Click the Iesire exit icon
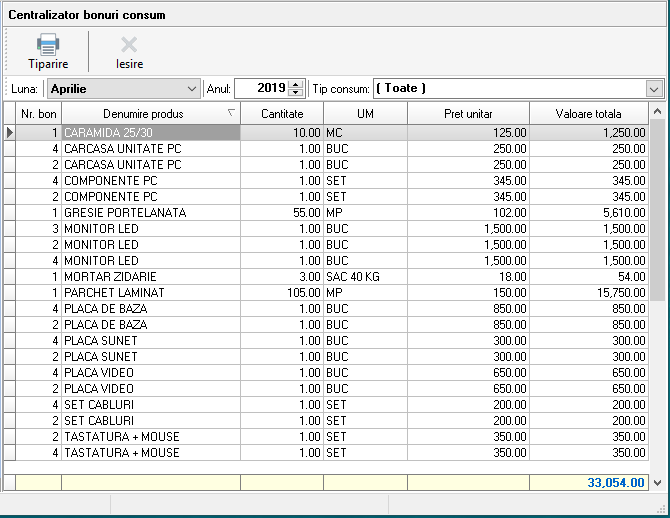The width and height of the screenshot is (670, 518). [x=129, y=44]
